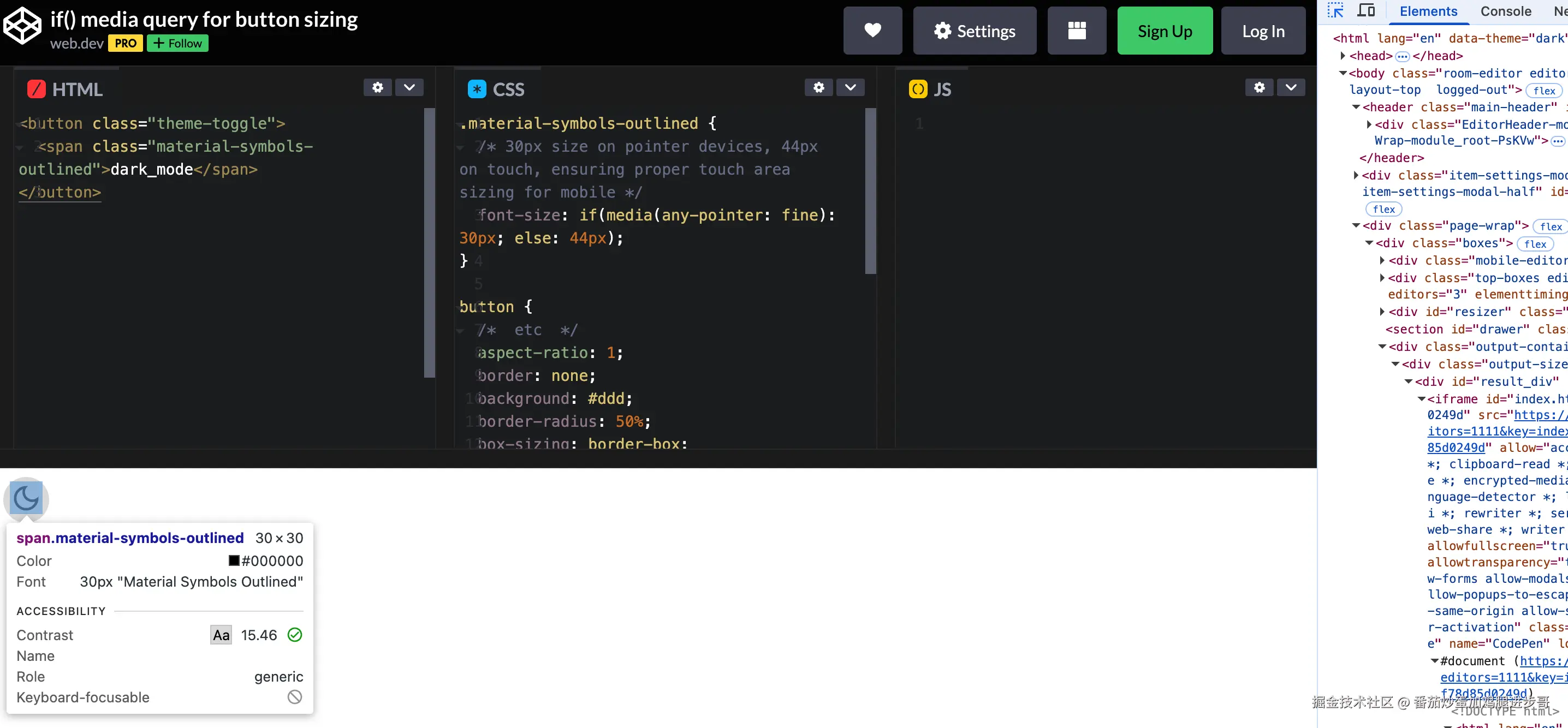The image size is (1568, 728).
Task: Open JS editor settings gear
Action: click(x=1259, y=87)
